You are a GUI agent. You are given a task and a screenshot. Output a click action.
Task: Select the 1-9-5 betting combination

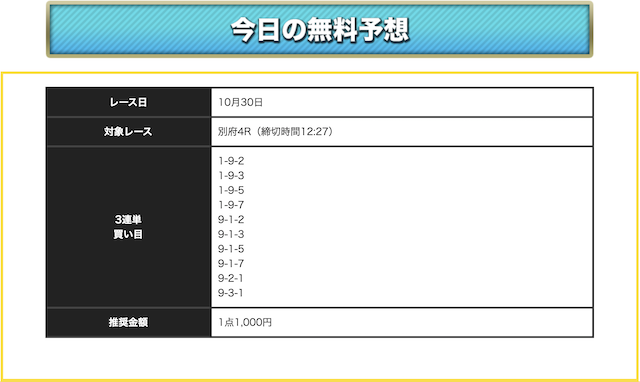click(231, 190)
